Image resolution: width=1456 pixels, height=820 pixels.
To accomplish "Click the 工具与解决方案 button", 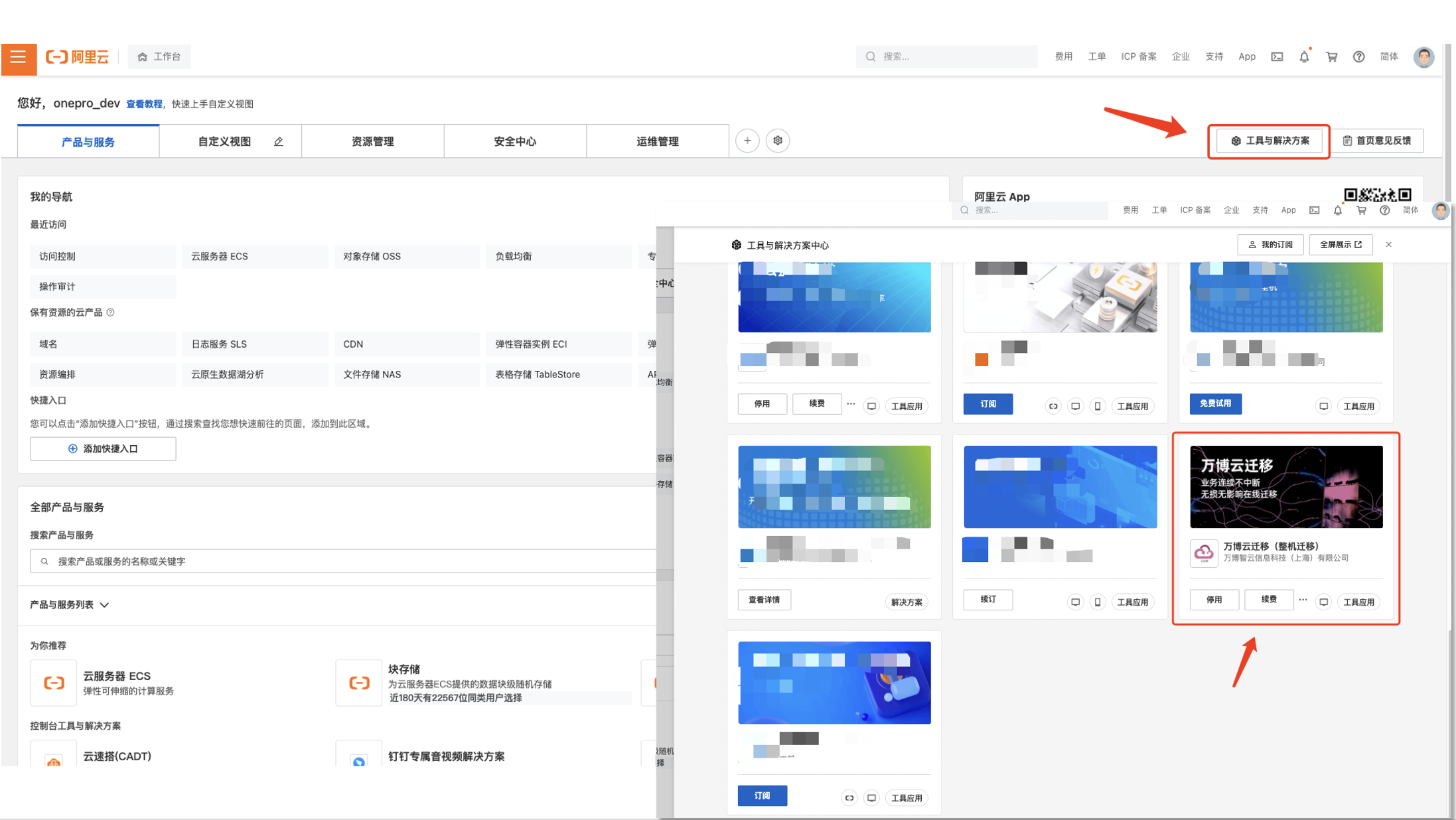I will pos(1270,141).
